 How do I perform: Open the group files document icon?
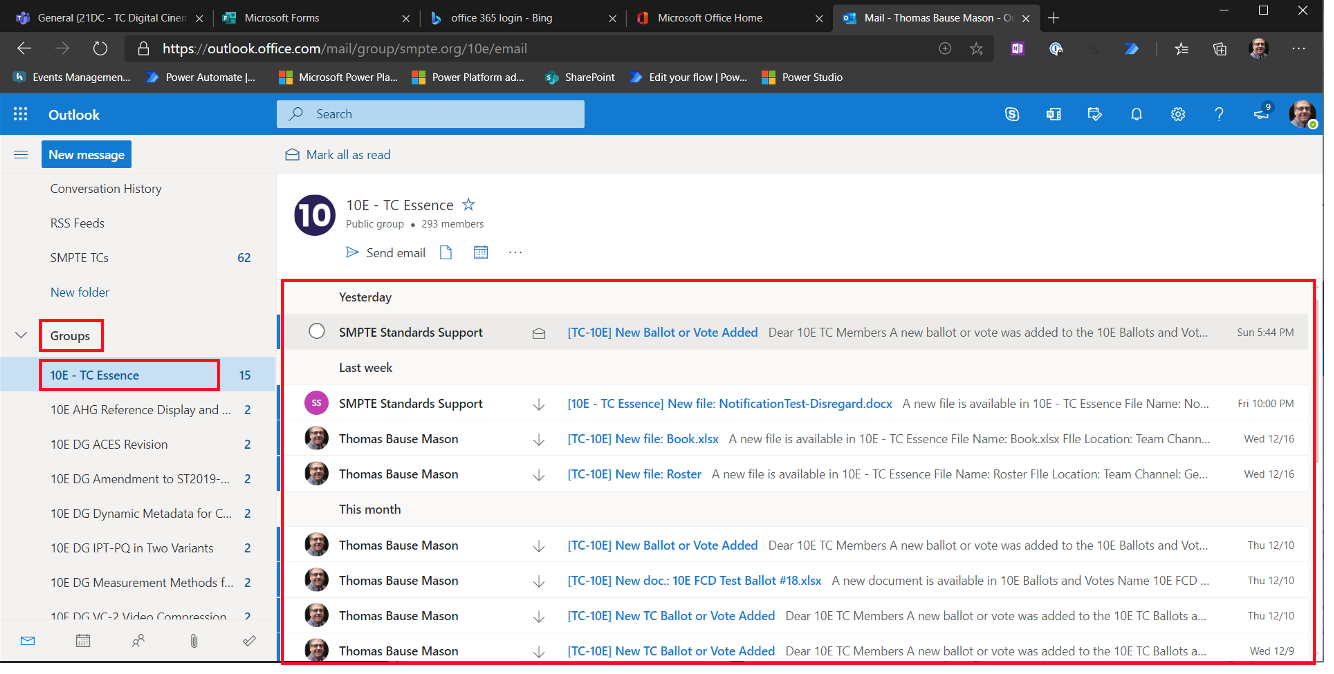(446, 253)
